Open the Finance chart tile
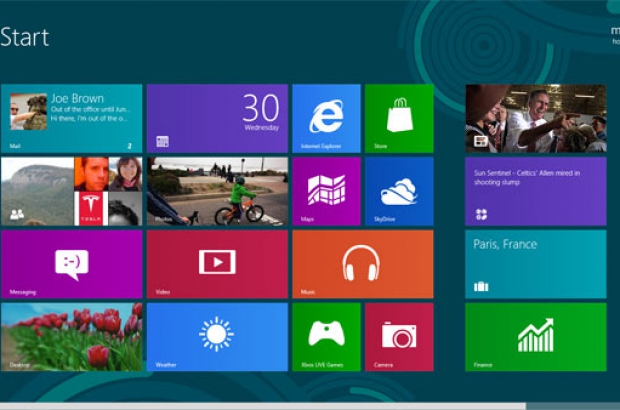Screen dimensions: 620x410 (x=535, y=337)
